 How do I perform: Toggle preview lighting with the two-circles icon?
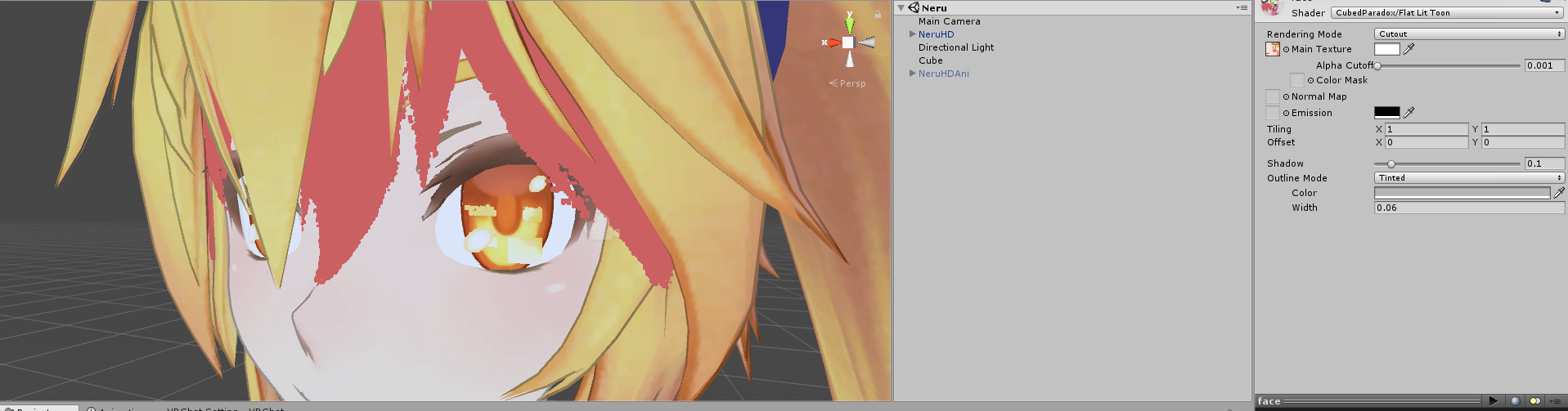coord(1534,401)
